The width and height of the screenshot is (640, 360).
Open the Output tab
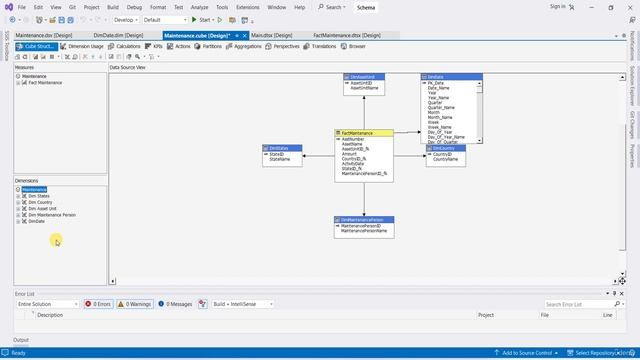point(21,340)
